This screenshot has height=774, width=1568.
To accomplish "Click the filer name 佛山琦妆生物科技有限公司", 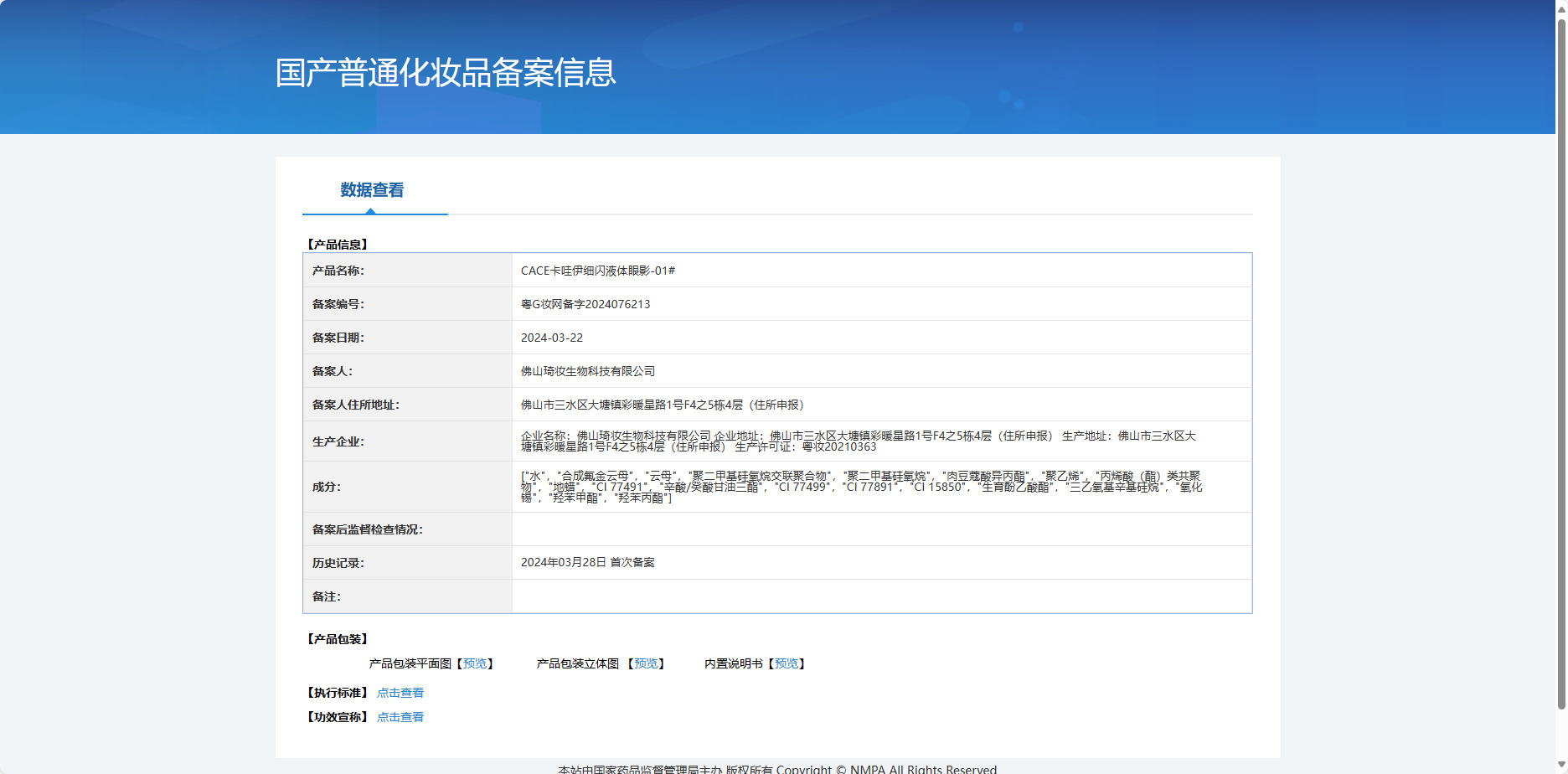I will [588, 371].
